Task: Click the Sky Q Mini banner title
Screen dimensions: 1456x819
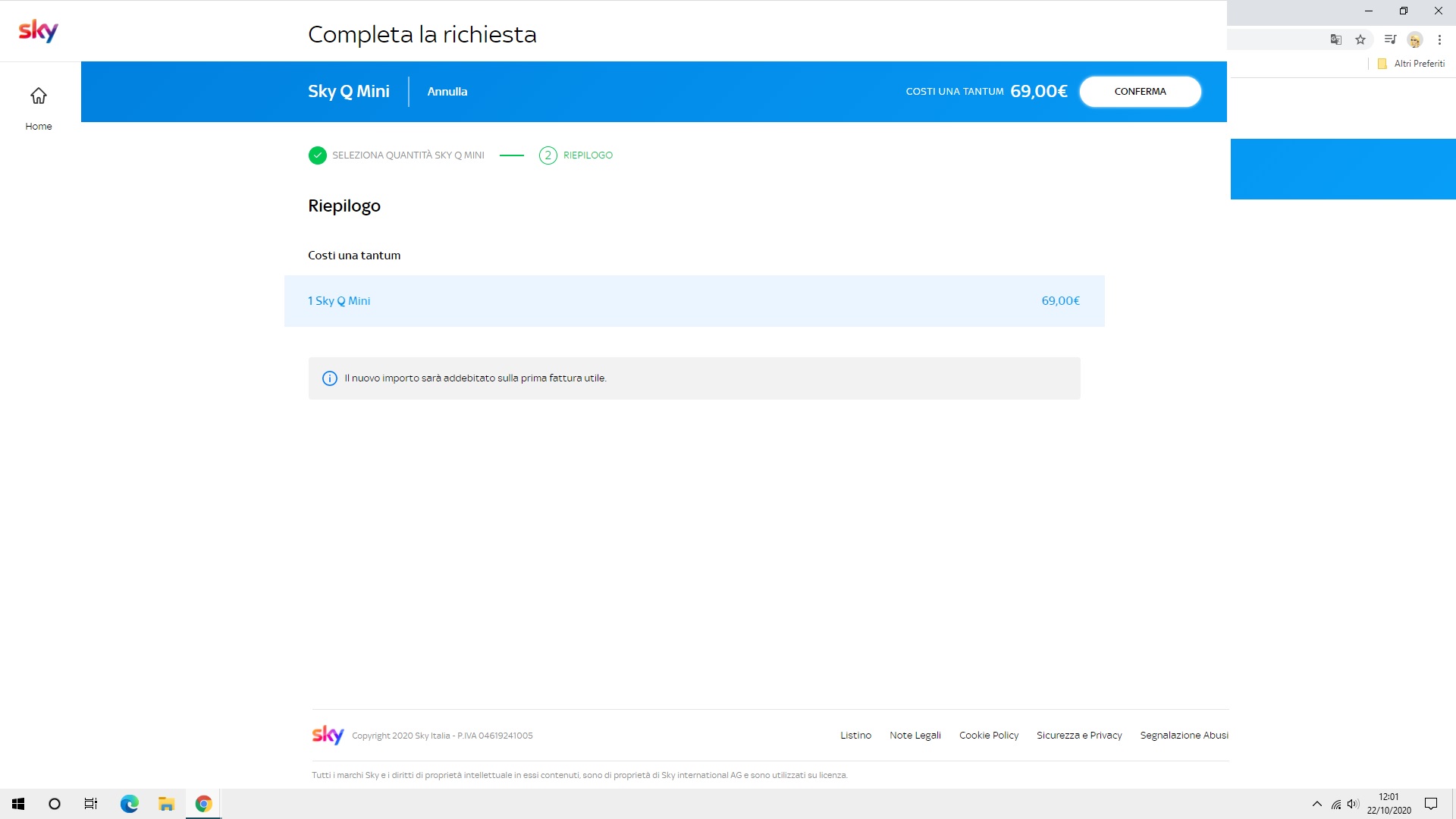Action: click(349, 92)
